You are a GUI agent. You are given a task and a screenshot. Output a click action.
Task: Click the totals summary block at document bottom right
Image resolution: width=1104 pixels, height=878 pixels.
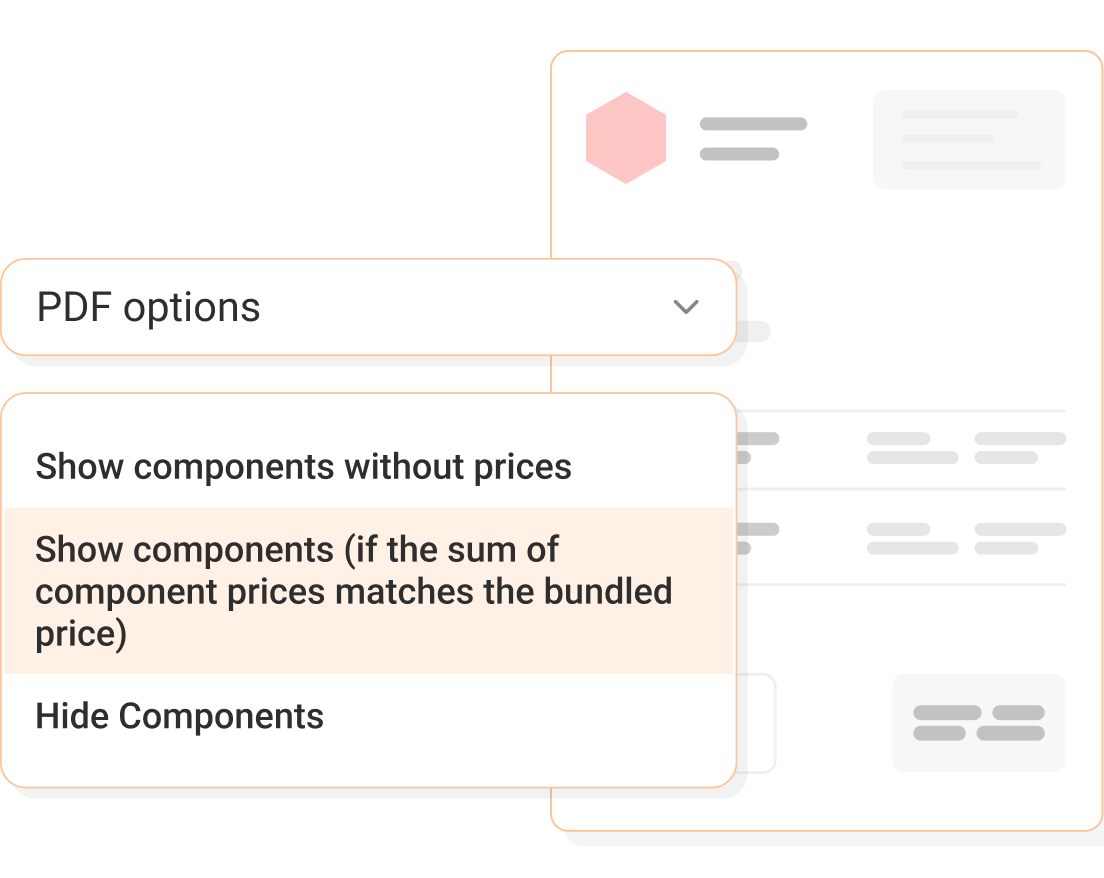point(978,722)
